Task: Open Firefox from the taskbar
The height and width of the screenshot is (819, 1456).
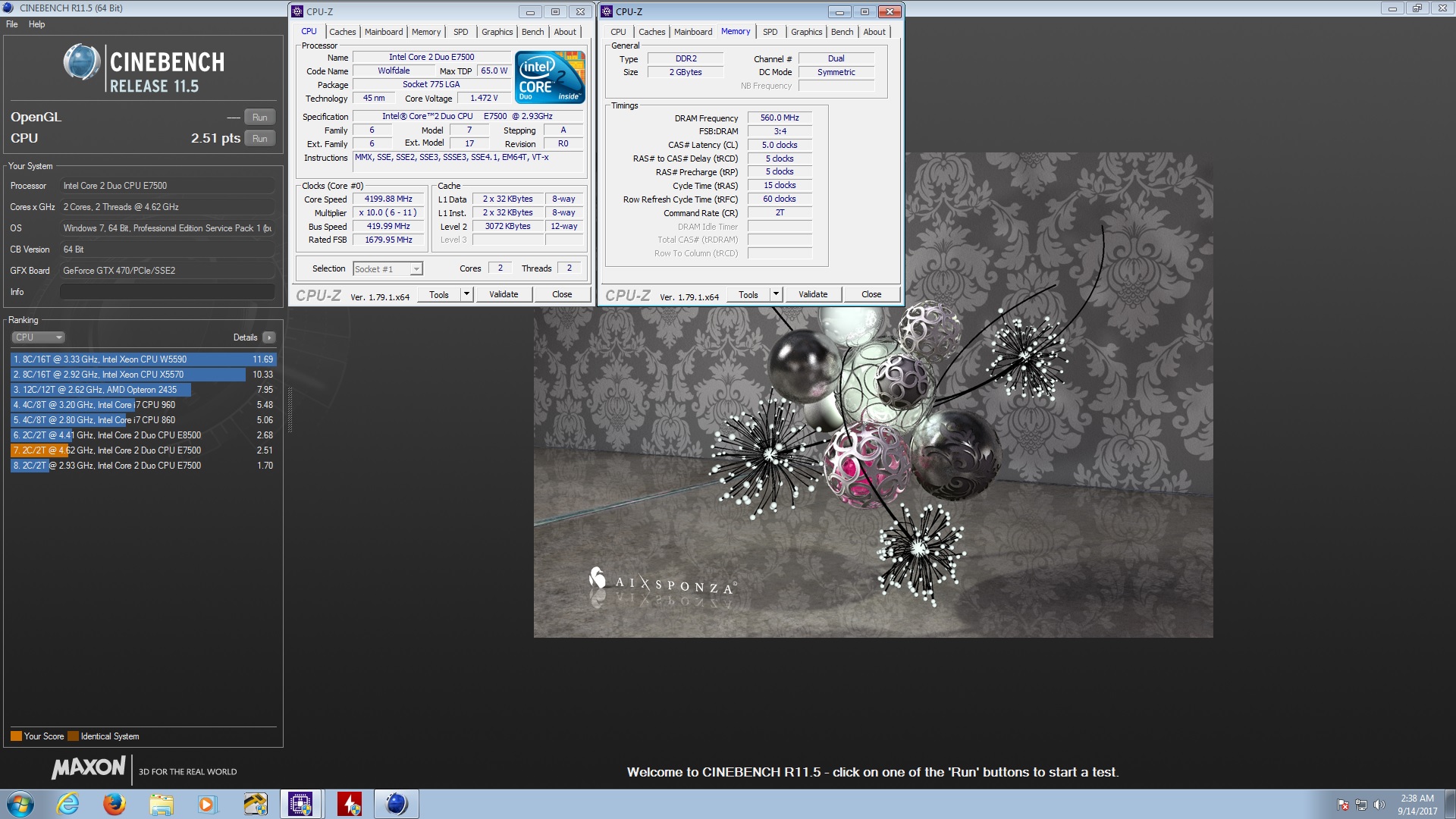Action: 115,804
